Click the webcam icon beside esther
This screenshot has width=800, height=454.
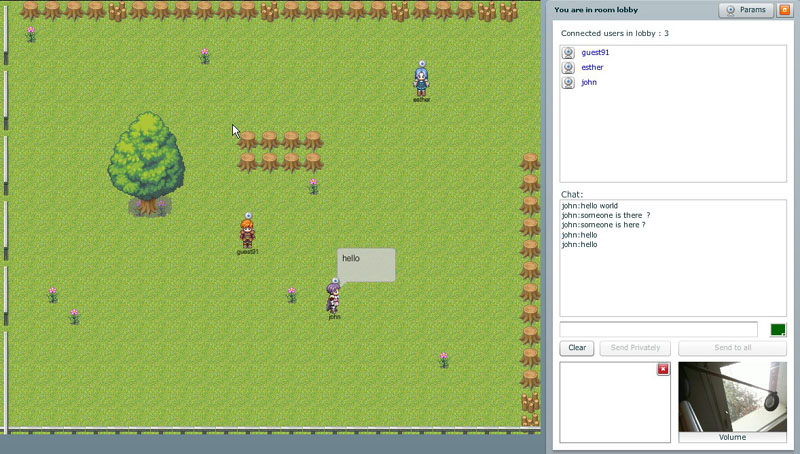[x=569, y=67]
